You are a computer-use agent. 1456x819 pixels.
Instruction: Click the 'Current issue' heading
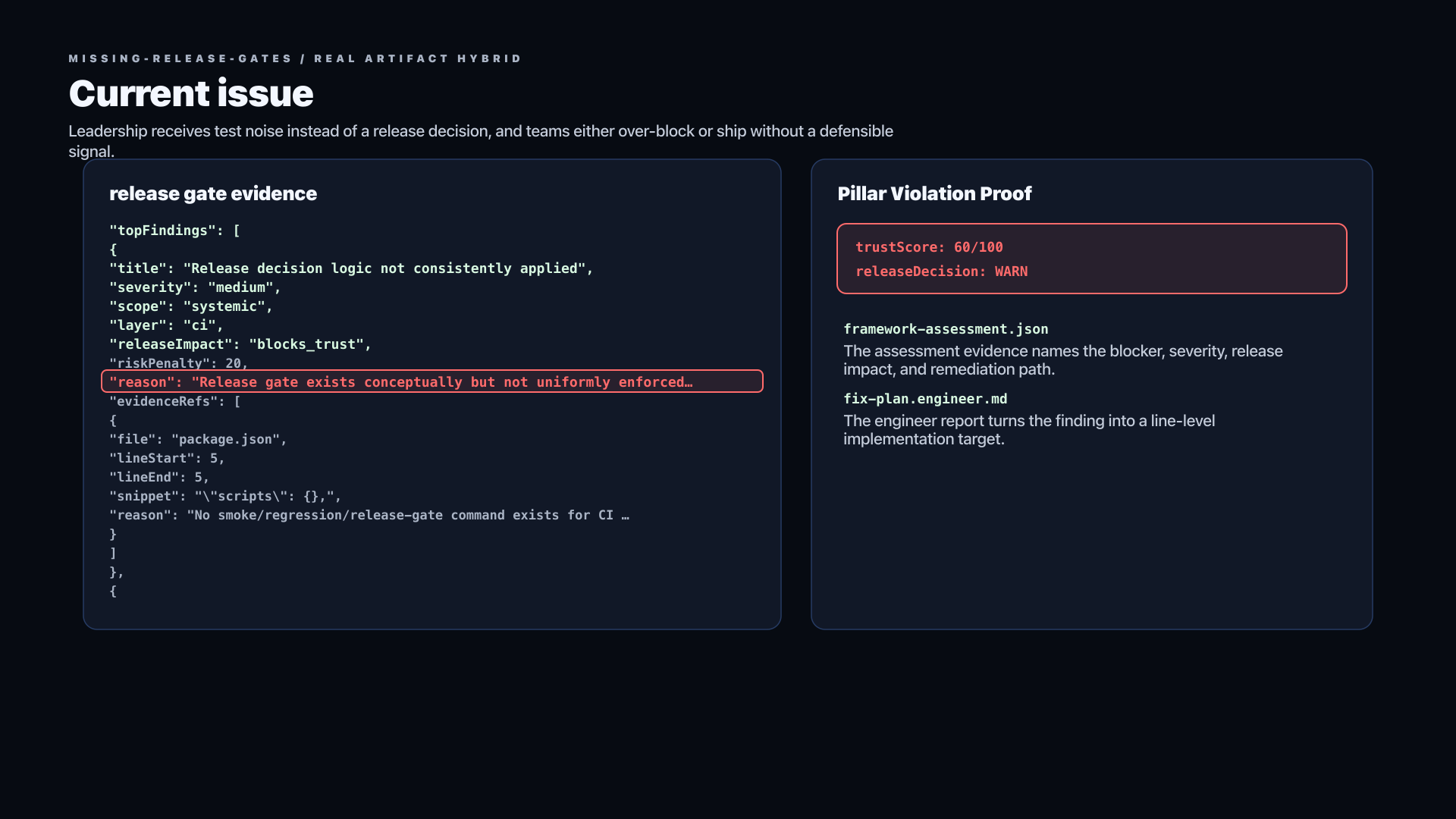click(x=191, y=93)
